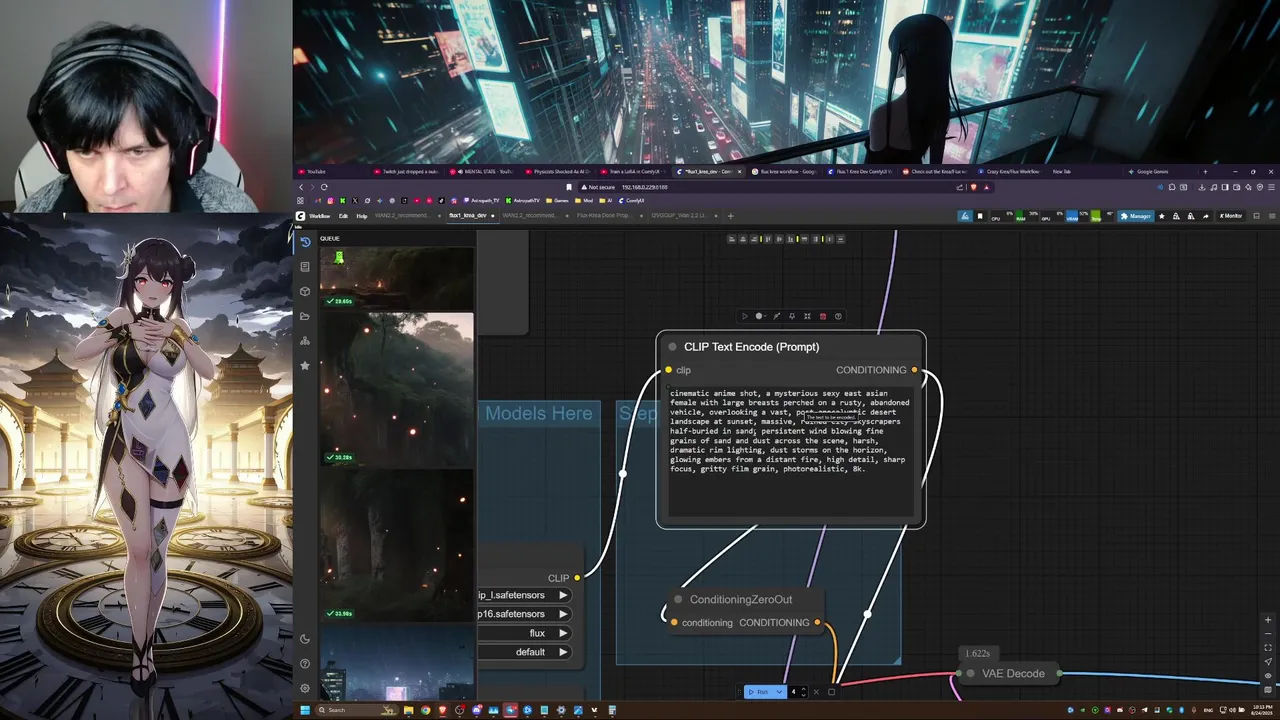Open the Templates tree sidebar icon
This screenshot has height=720, width=1280.
click(305, 341)
